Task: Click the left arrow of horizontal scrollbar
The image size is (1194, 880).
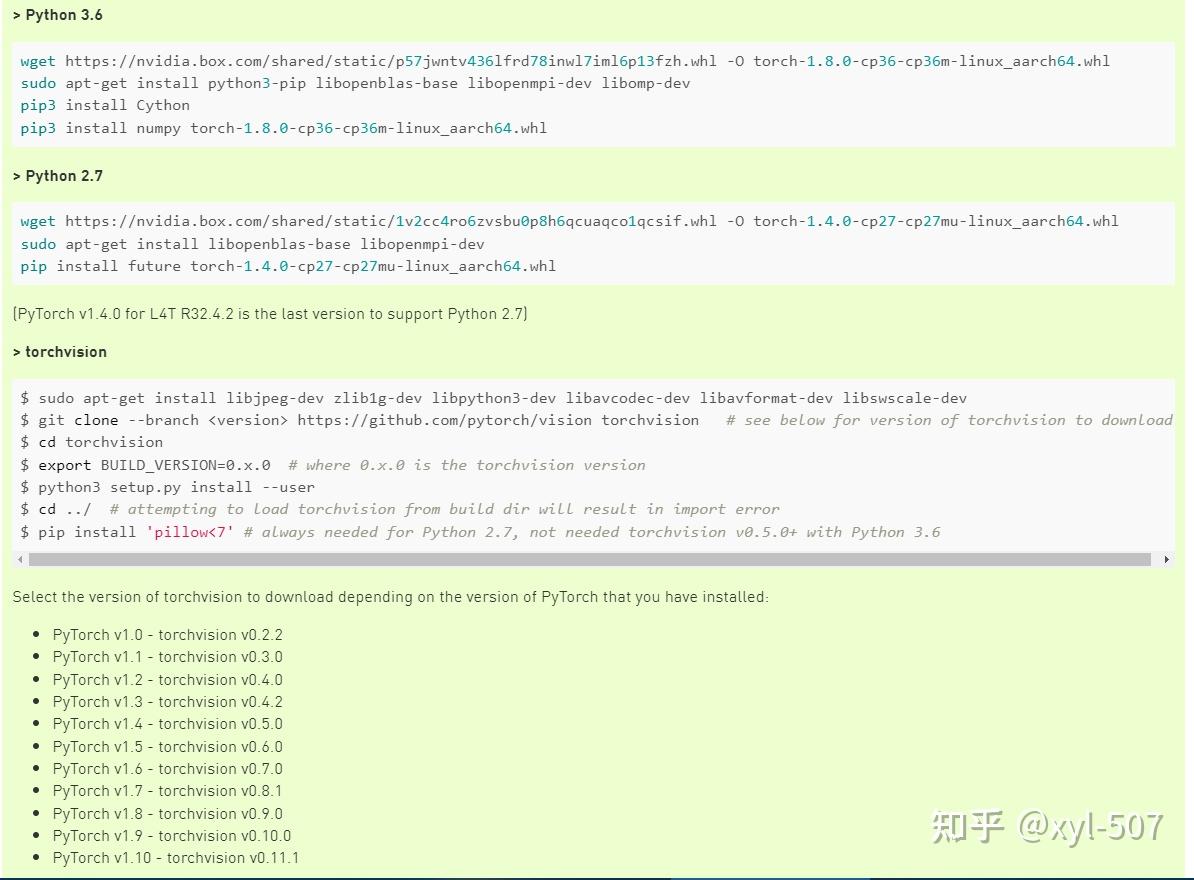Action: (20, 559)
